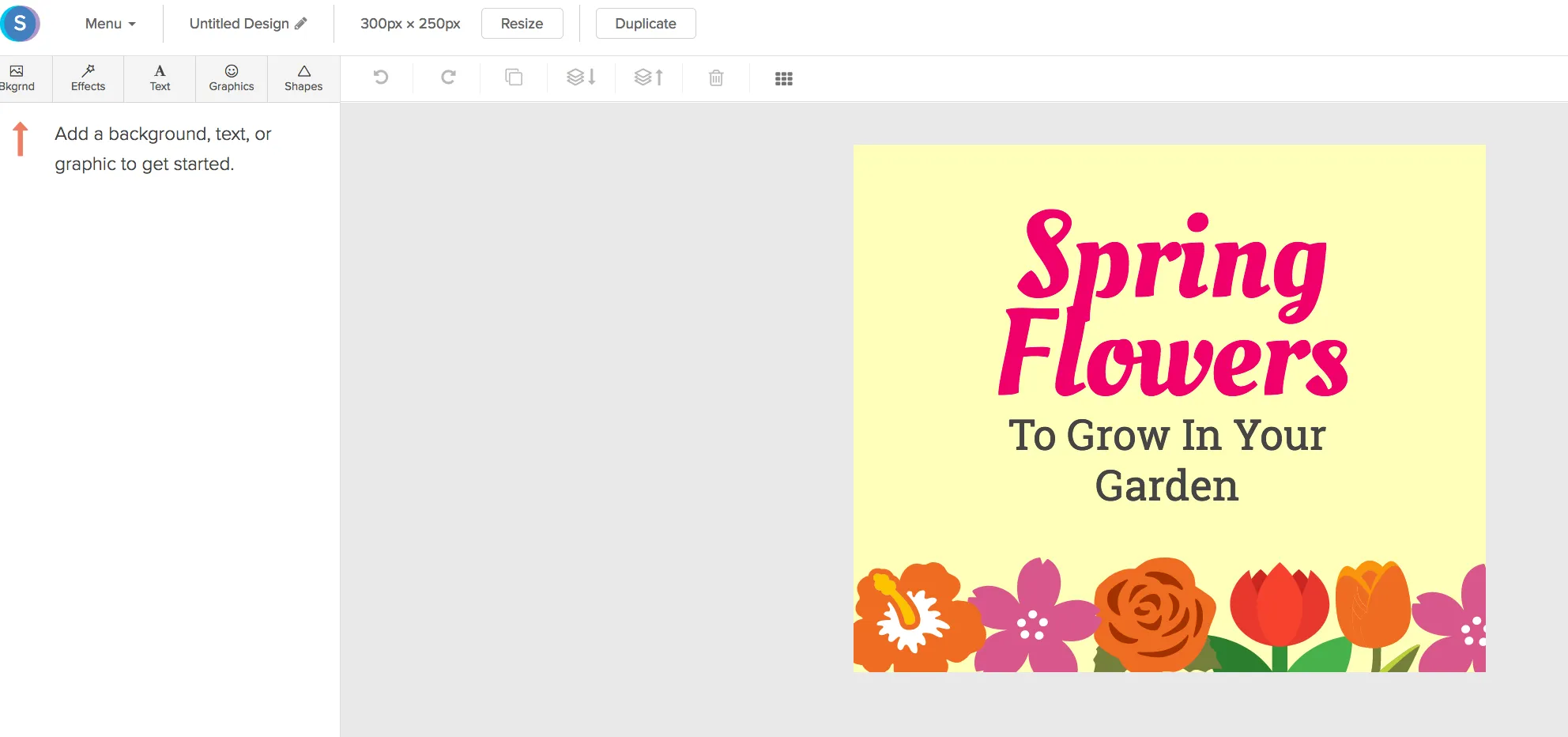Open the Menu dropdown

(x=110, y=24)
